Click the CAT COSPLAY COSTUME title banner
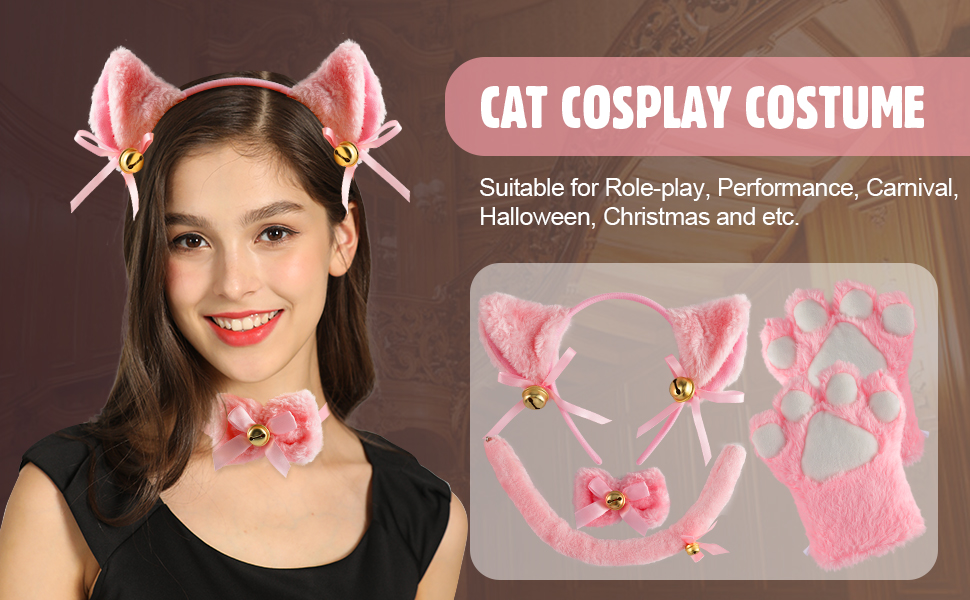Image resolution: width=970 pixels, height=600 pixels. (x=707, y=106)
